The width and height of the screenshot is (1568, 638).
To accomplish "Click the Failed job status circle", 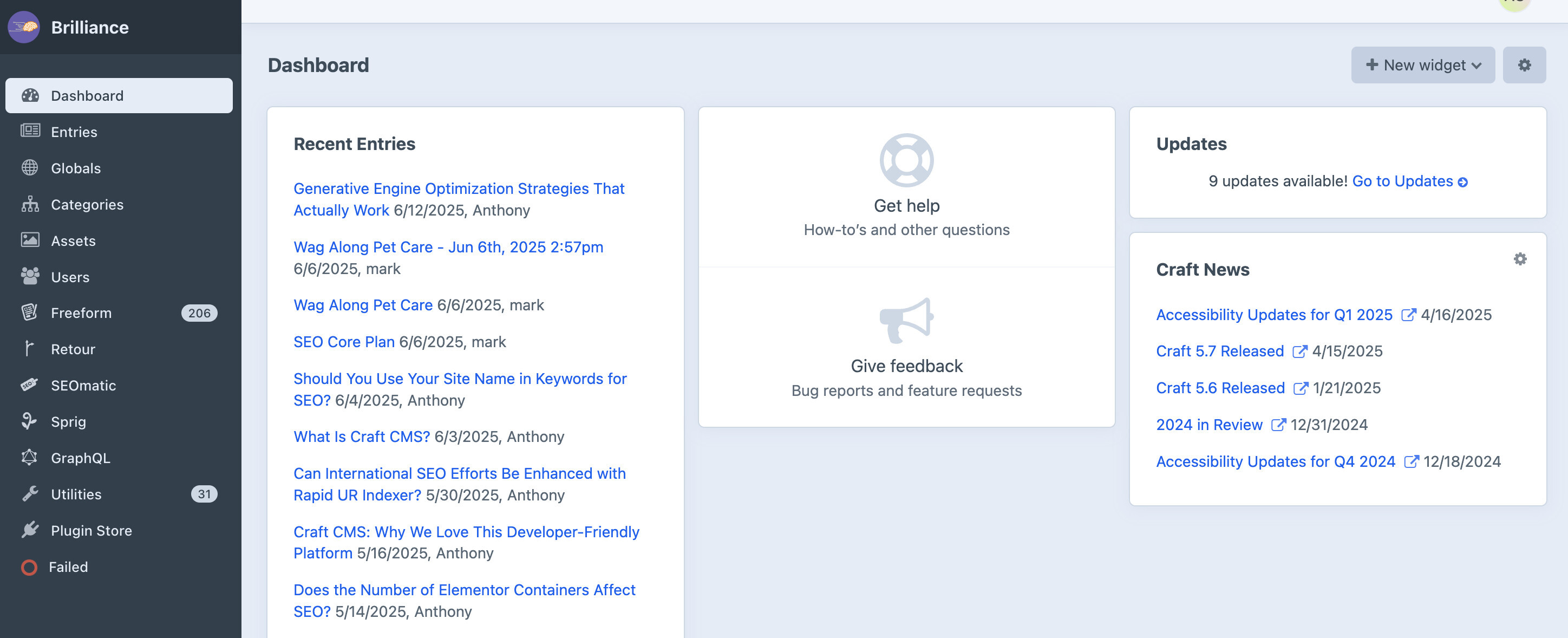I will 29,568.
